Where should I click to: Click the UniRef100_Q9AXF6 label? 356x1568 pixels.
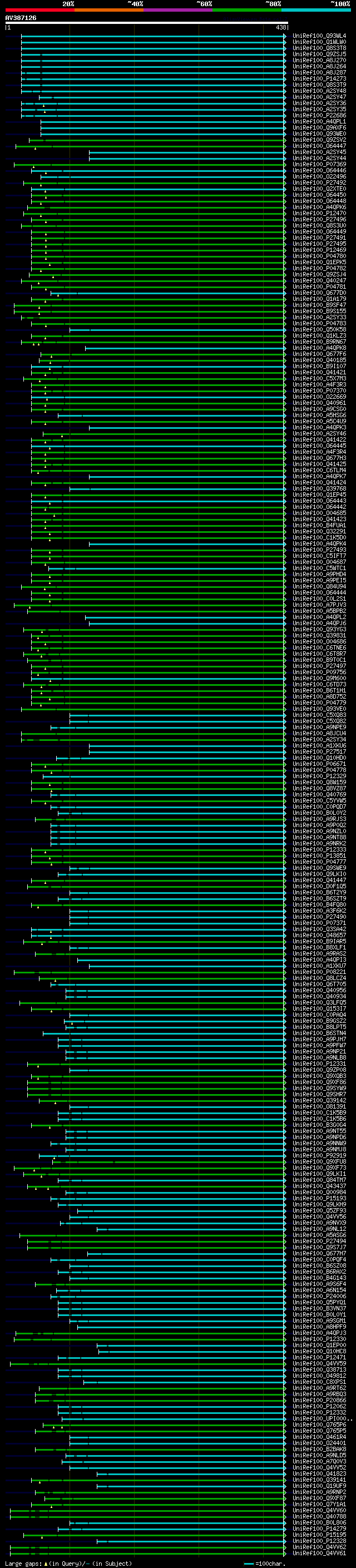click(319, 128)
